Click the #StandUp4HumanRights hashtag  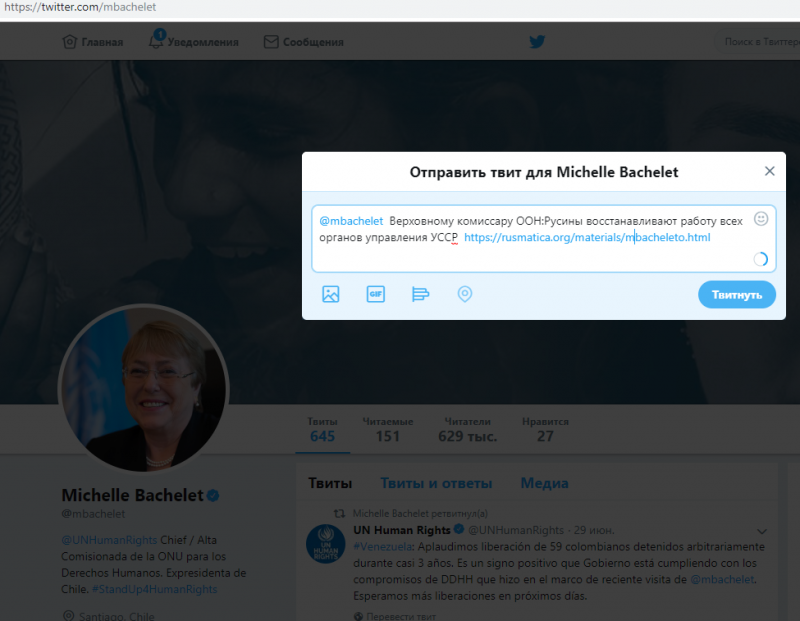(155, 589)
